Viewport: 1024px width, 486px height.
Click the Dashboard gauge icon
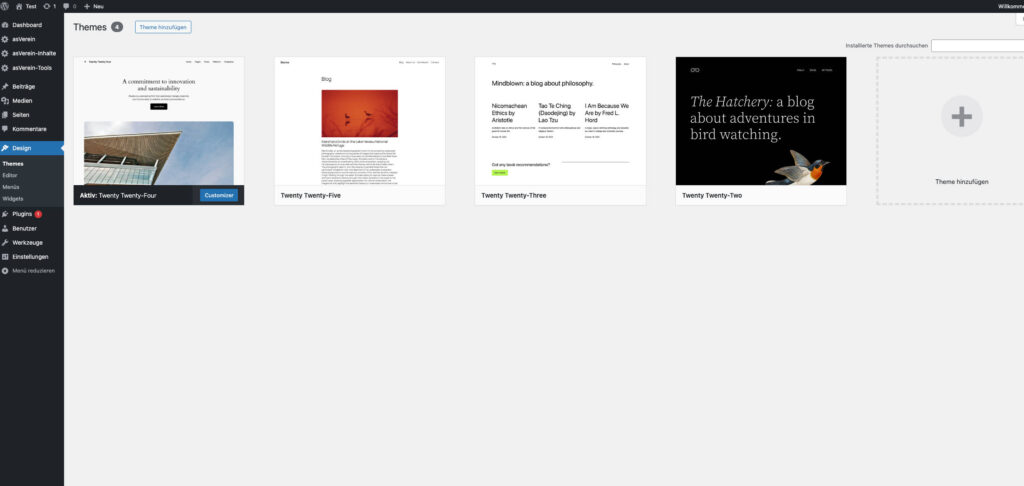pyautogui.click(x=5, y=25)
